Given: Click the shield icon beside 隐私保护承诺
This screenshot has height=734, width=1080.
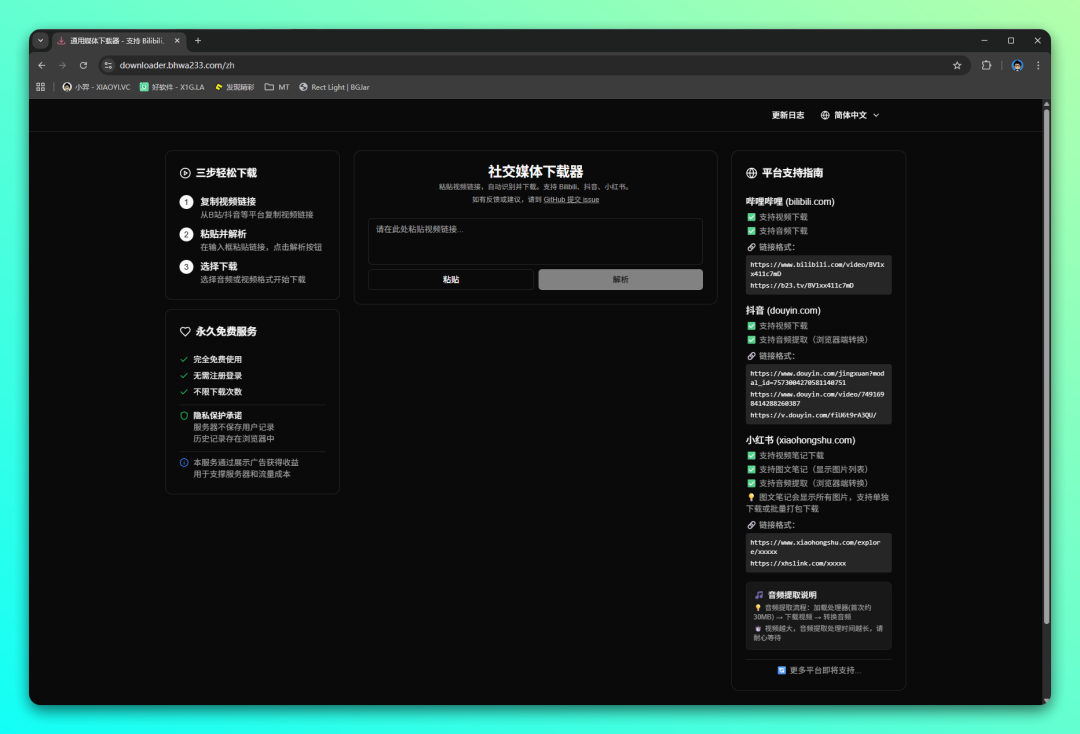Looking at the screenshot, I should [x=184, y=415].
